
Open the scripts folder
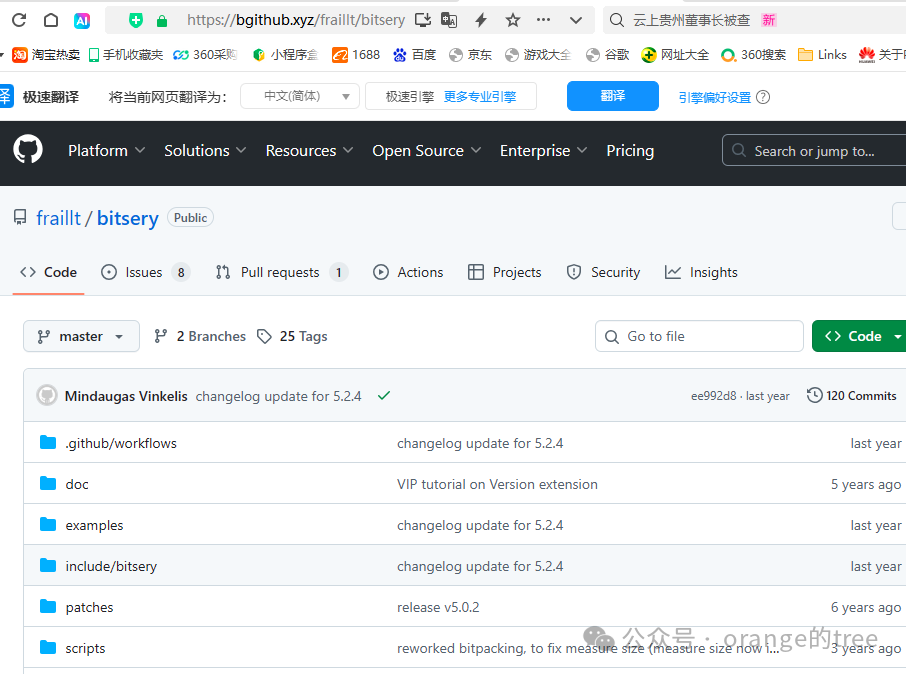[x=85, y=649]
